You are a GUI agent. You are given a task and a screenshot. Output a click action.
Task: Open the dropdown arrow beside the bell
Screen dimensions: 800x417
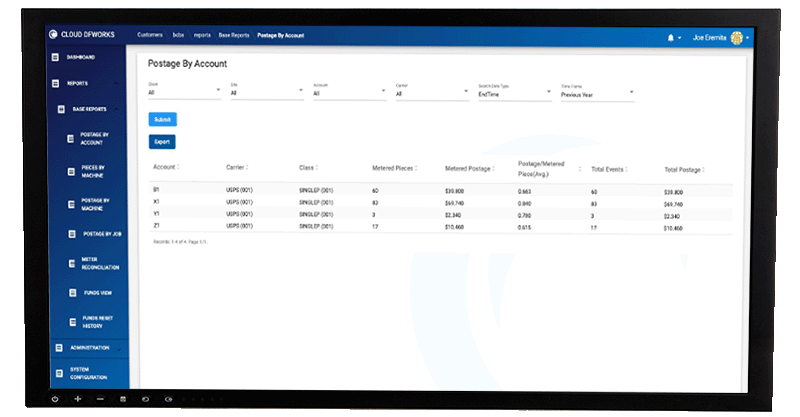point(680,38)
